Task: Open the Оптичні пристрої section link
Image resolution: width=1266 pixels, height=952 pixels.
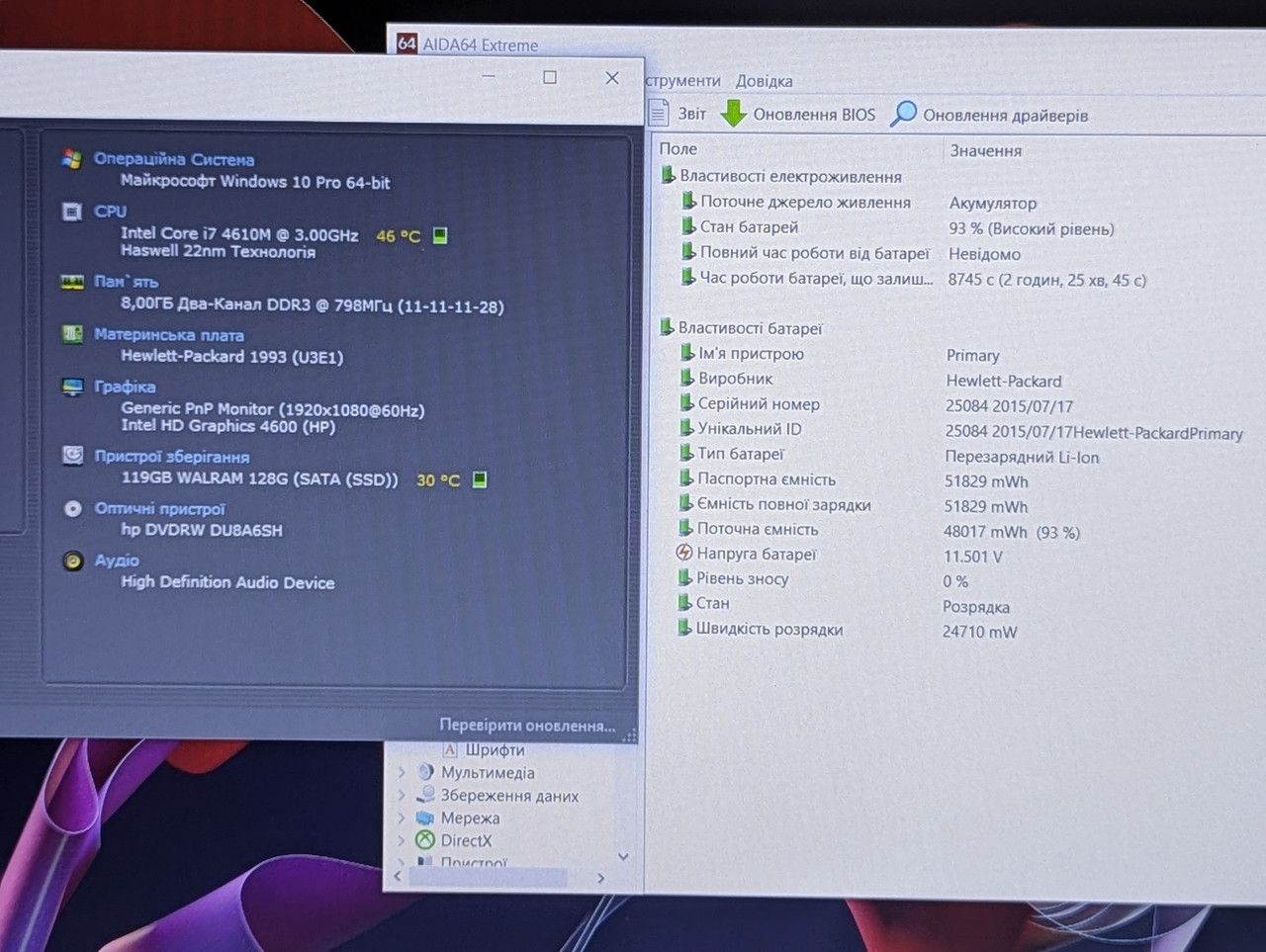Action: point(159,509)
